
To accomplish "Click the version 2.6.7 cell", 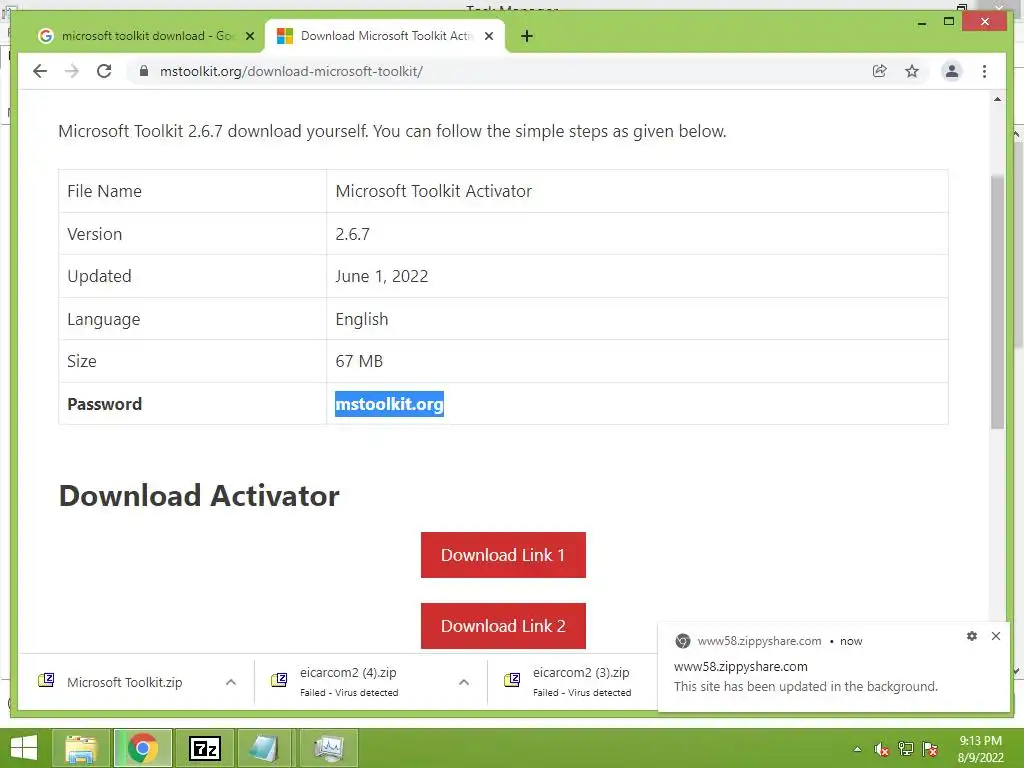I will pyautogui.click(x=637, y=234).
